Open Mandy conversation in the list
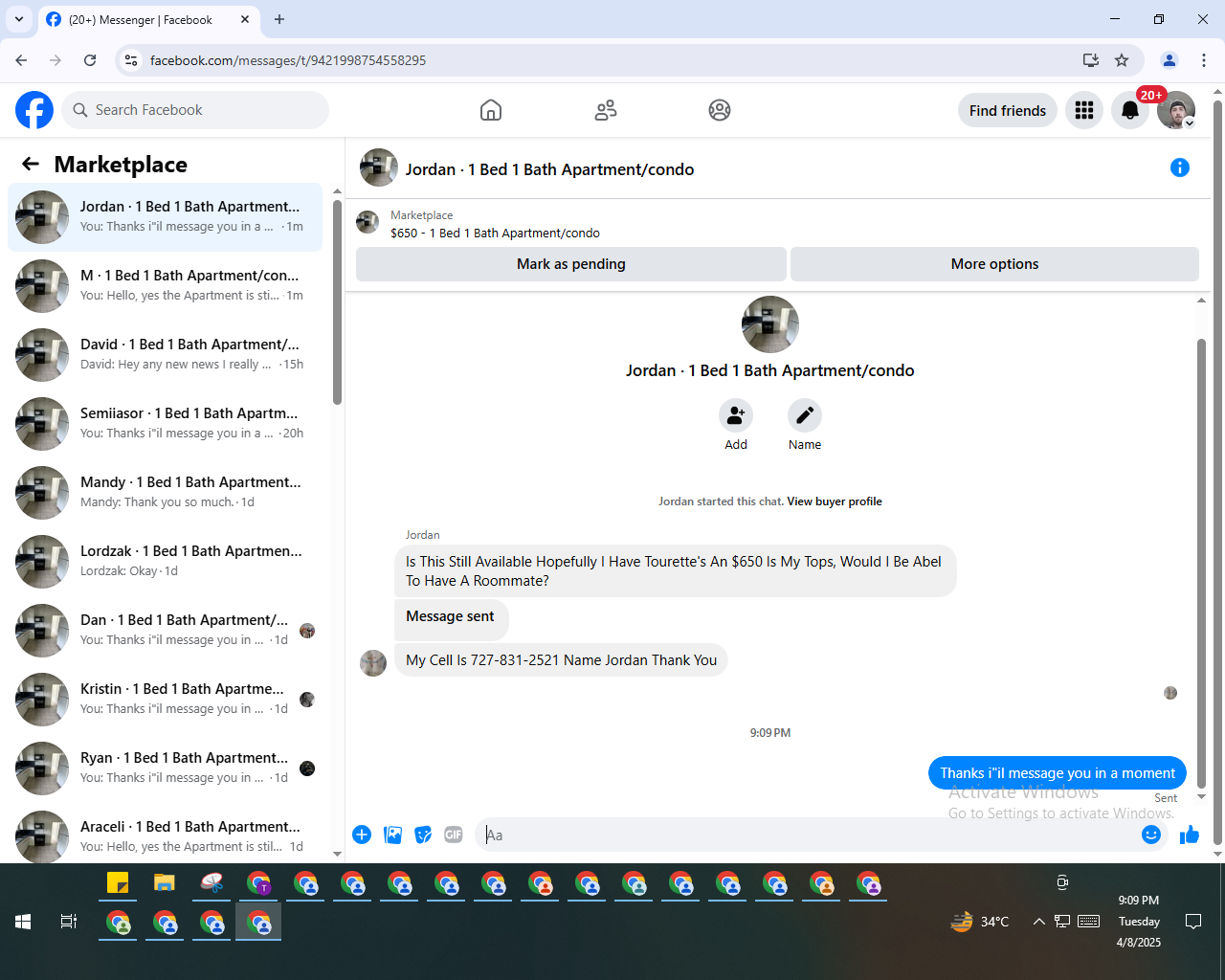Viewport: 1225px width, 980px height. click(165, 493)
